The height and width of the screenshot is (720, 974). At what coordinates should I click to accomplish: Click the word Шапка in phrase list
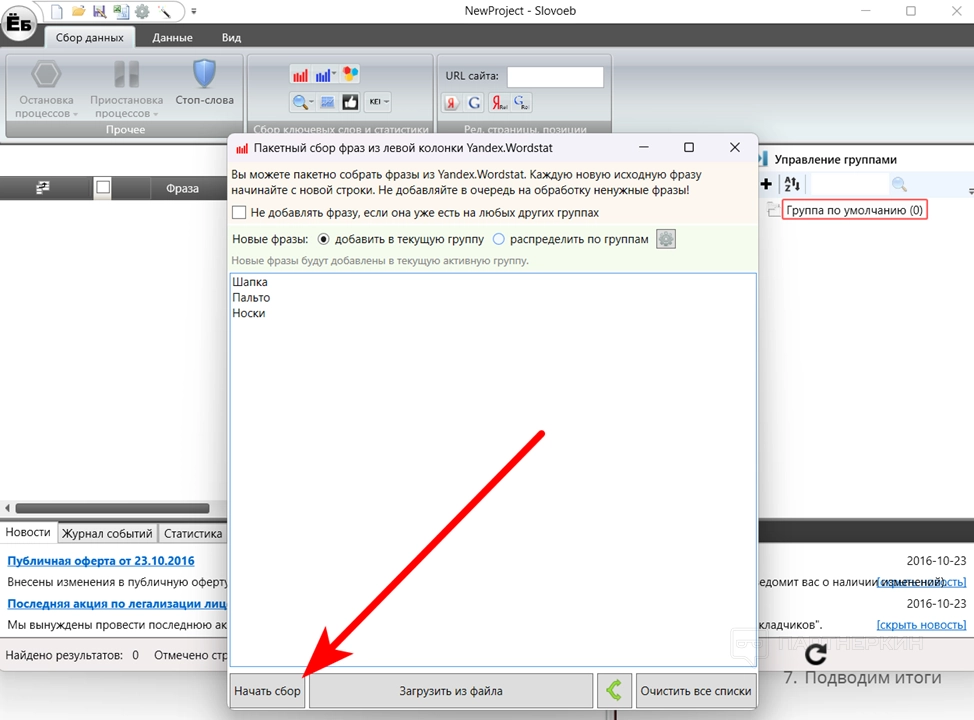[250, 282]
